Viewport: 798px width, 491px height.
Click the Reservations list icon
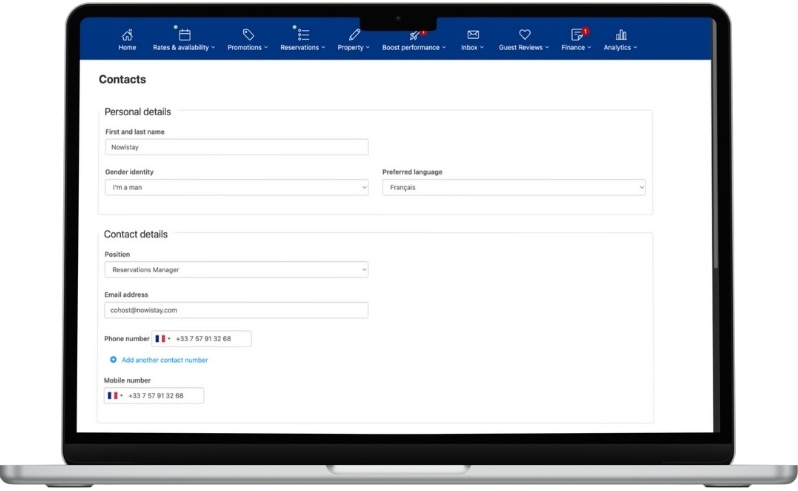[x=303, y=35]
